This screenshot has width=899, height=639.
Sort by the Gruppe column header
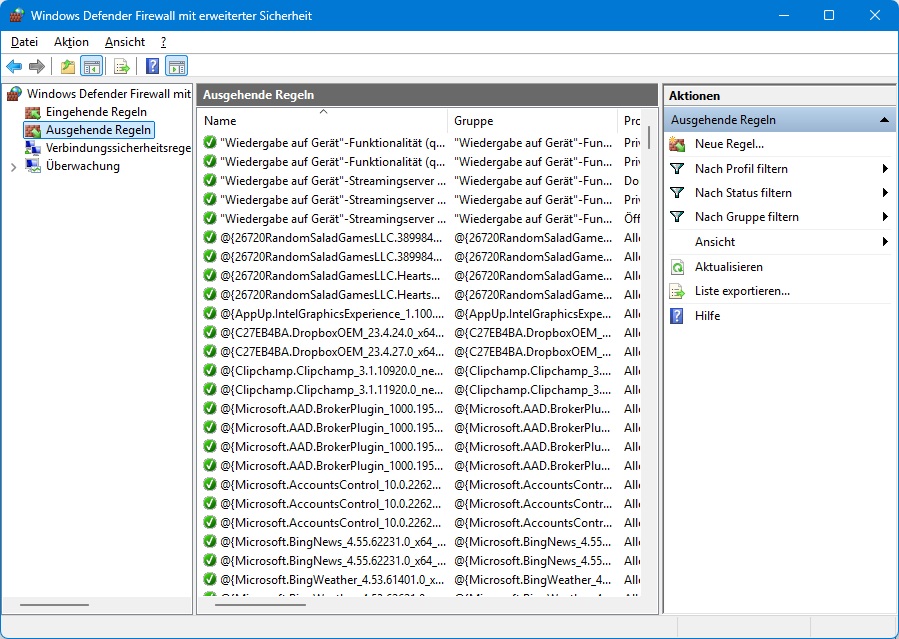pos(533,121)
